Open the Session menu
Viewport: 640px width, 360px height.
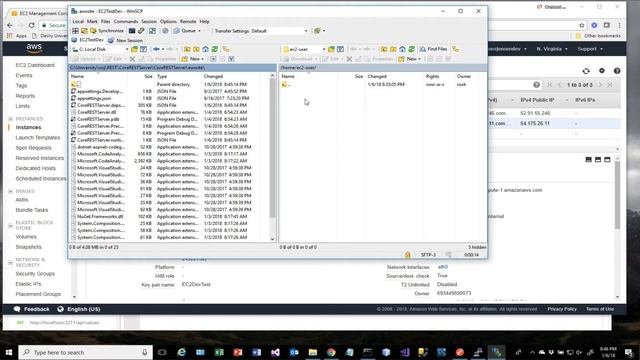149,21
